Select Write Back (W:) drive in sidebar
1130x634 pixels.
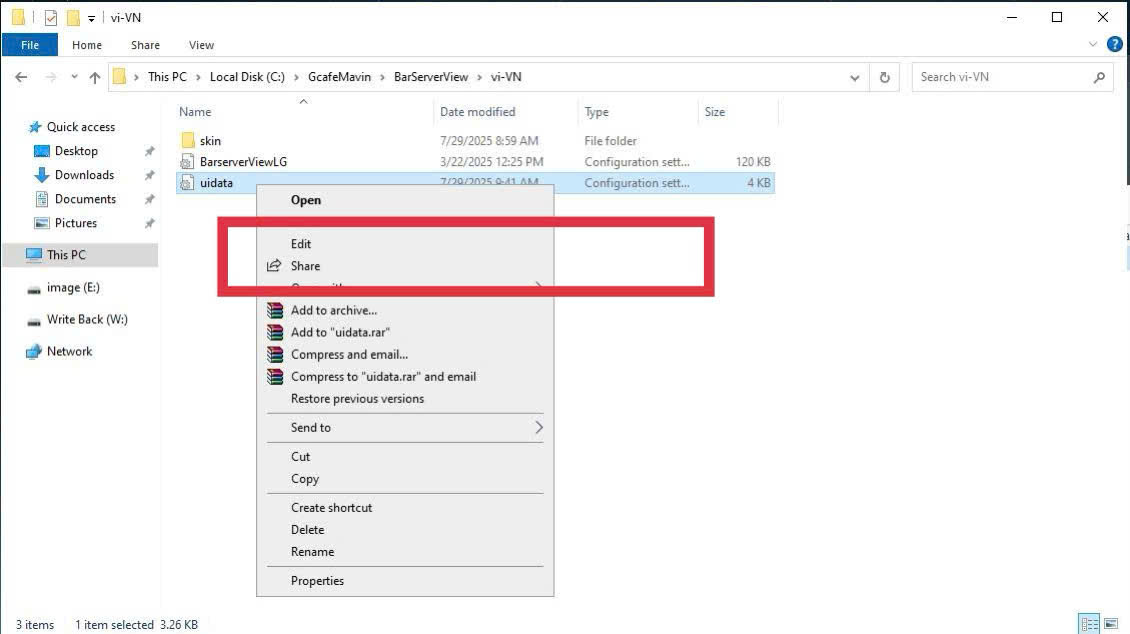coord(87,320)
